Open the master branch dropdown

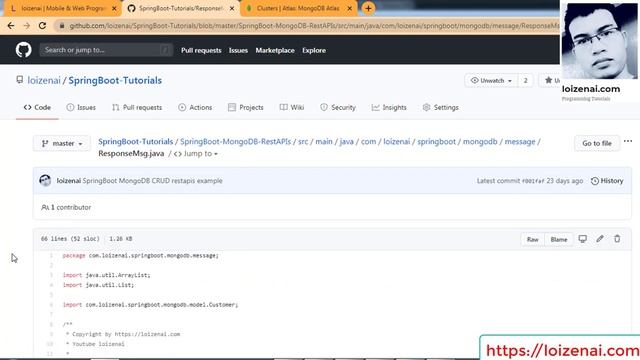[62, 143]
